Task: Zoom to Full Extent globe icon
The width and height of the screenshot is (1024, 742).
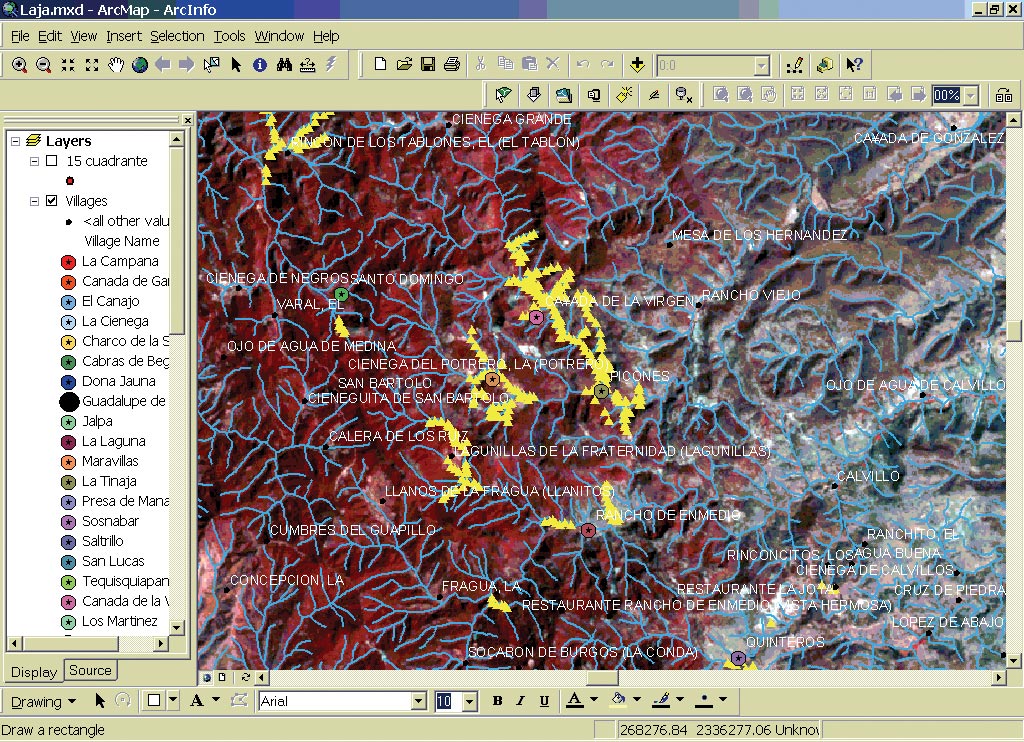Action: tap(139, 65)
